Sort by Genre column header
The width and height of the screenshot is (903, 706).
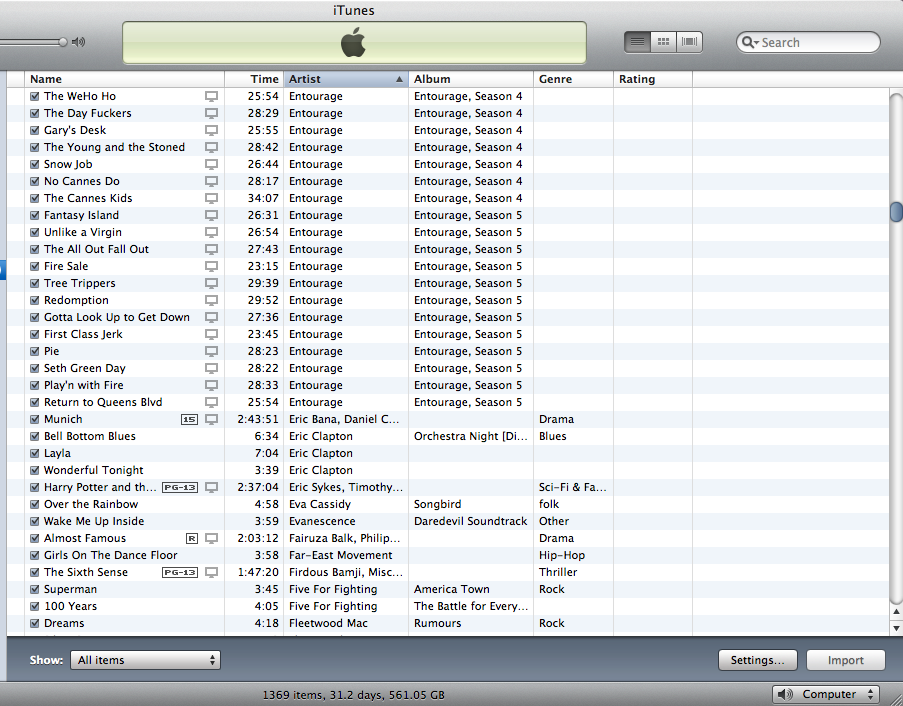click(x=574, y=79)
